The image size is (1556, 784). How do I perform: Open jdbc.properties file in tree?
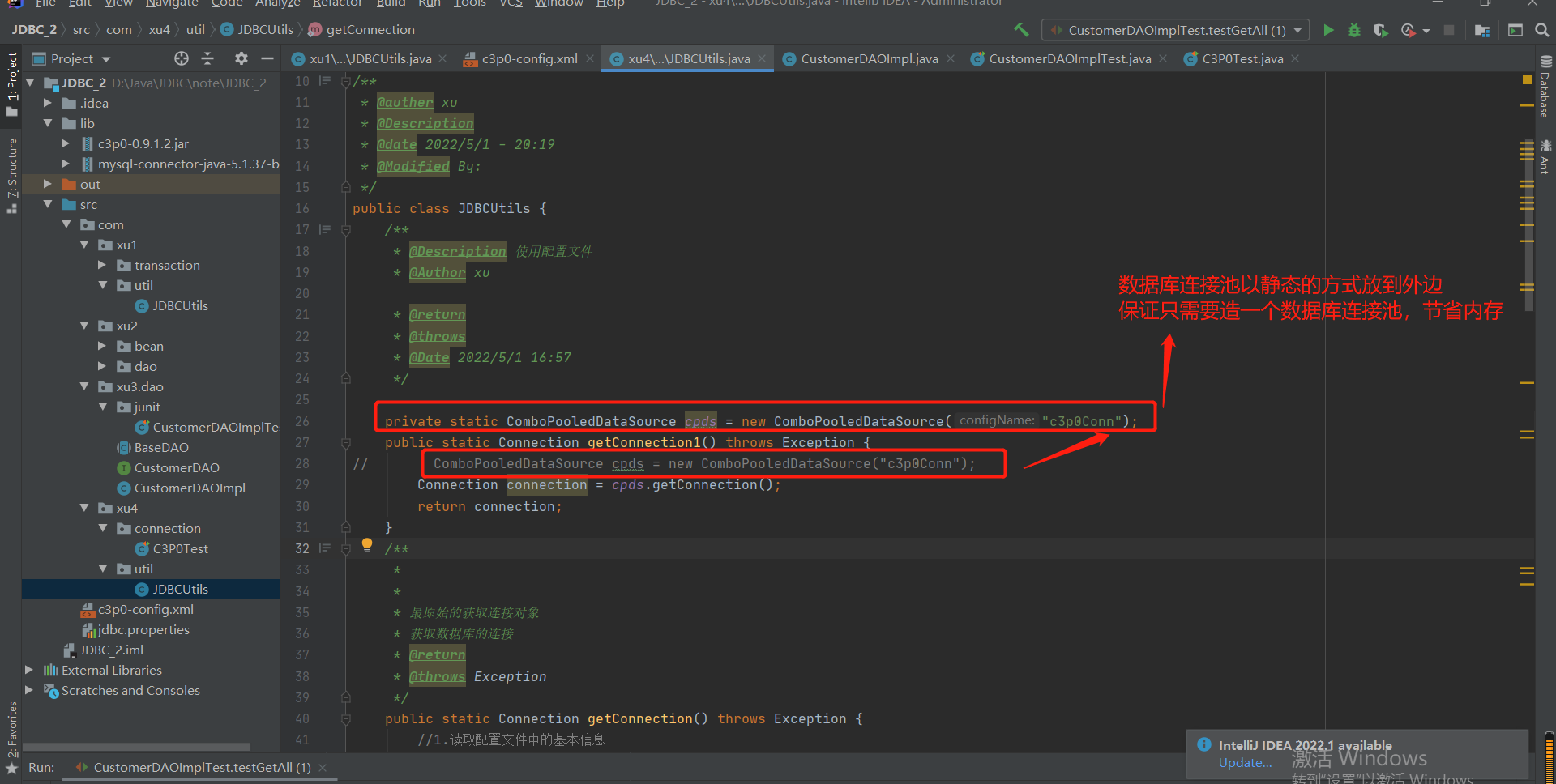pos(143,629)
